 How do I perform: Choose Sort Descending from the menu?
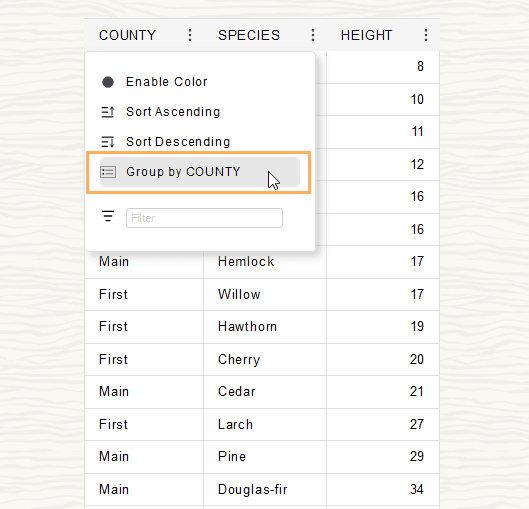pos(200,142)
